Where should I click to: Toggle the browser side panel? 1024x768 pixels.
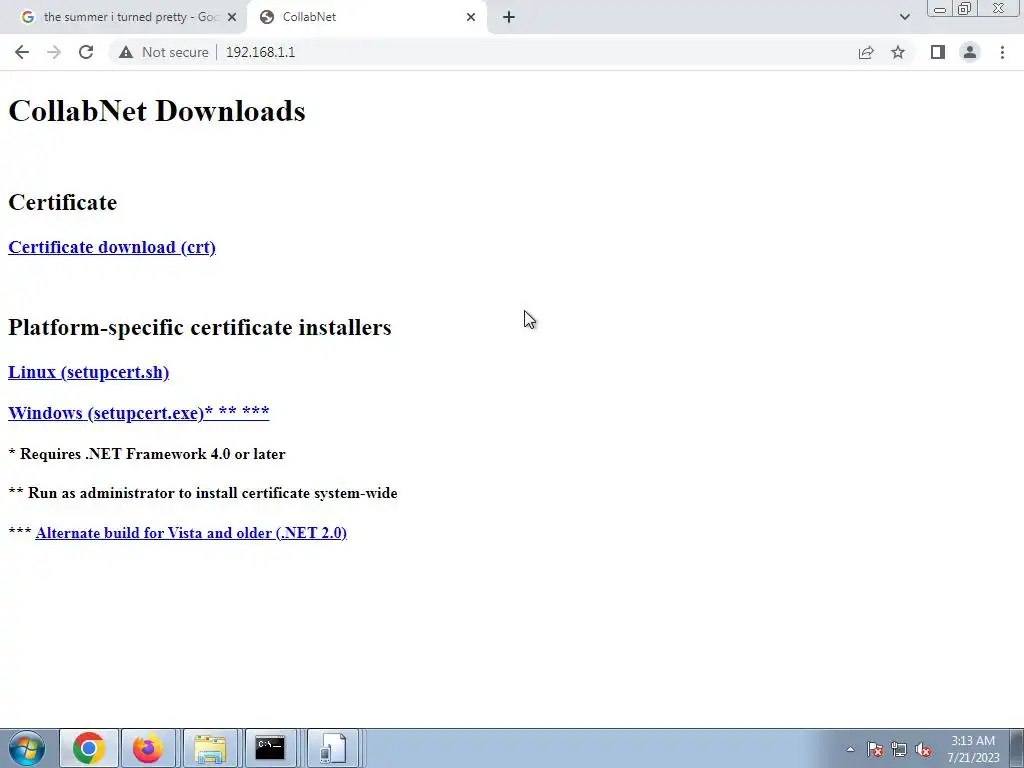938,52
